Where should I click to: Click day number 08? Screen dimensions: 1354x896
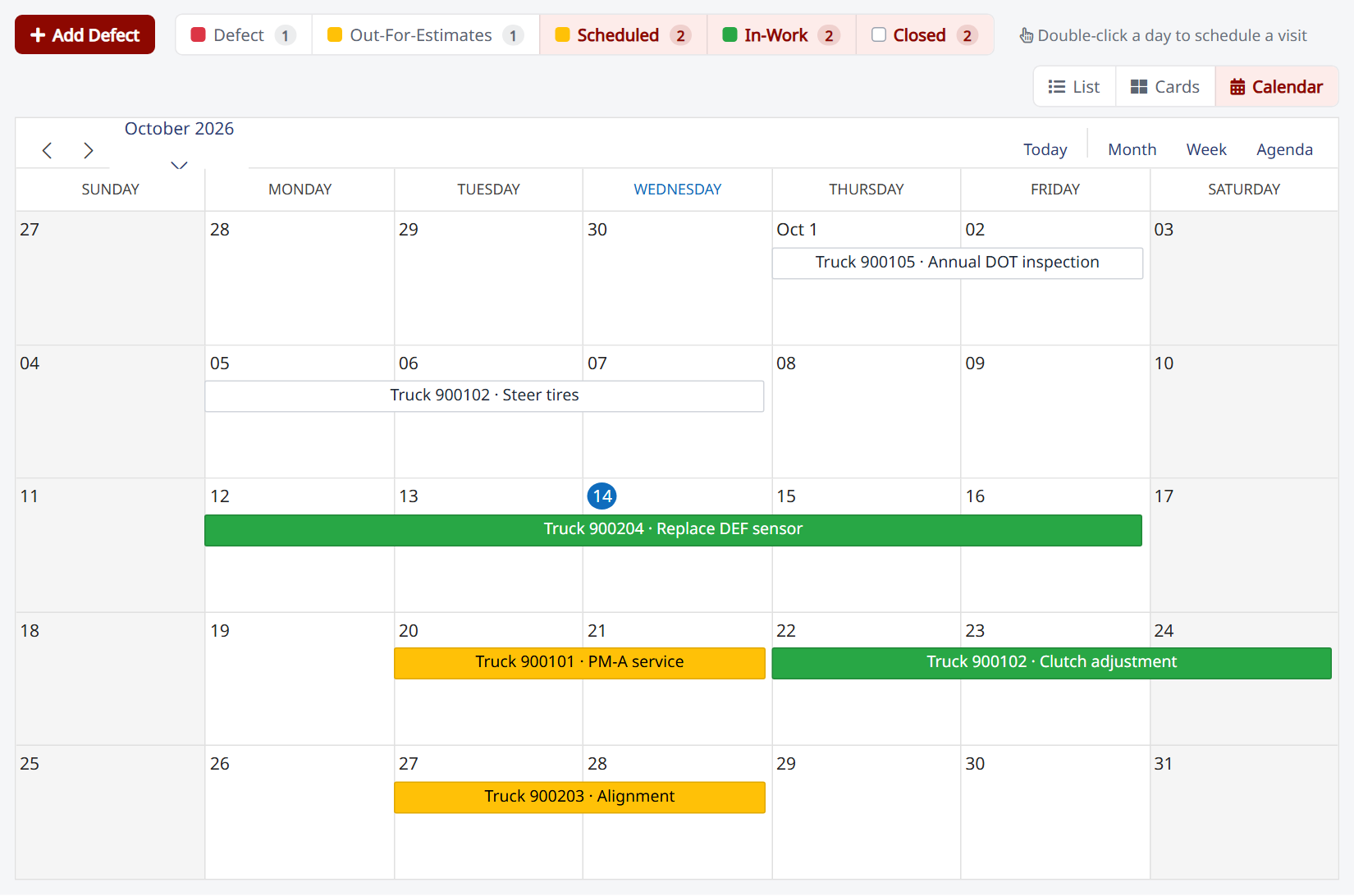click(x=786, y=363)
